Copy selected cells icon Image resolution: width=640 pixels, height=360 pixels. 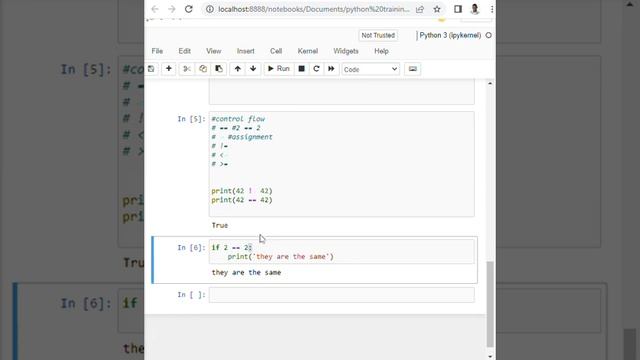pos(203,69)
